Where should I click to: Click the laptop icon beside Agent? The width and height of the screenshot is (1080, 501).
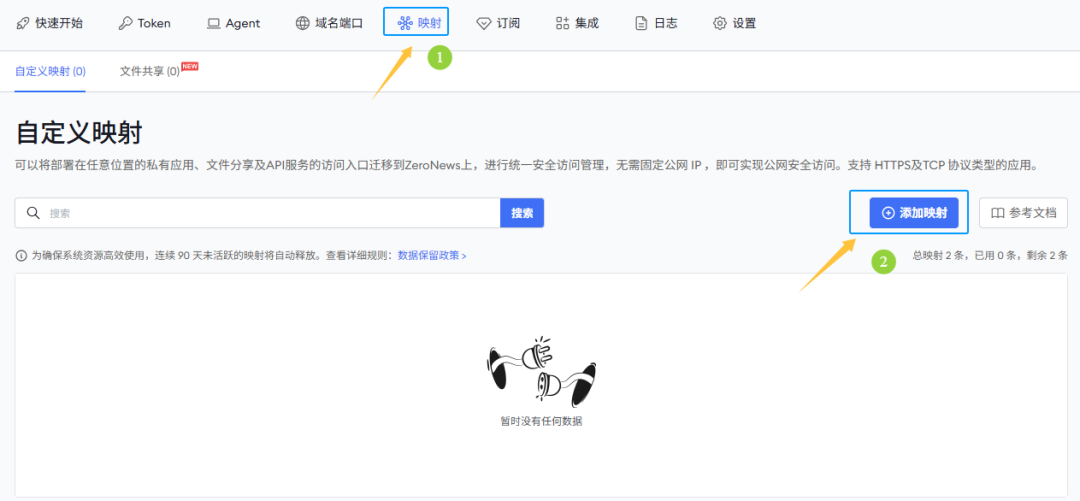[214, 23]
